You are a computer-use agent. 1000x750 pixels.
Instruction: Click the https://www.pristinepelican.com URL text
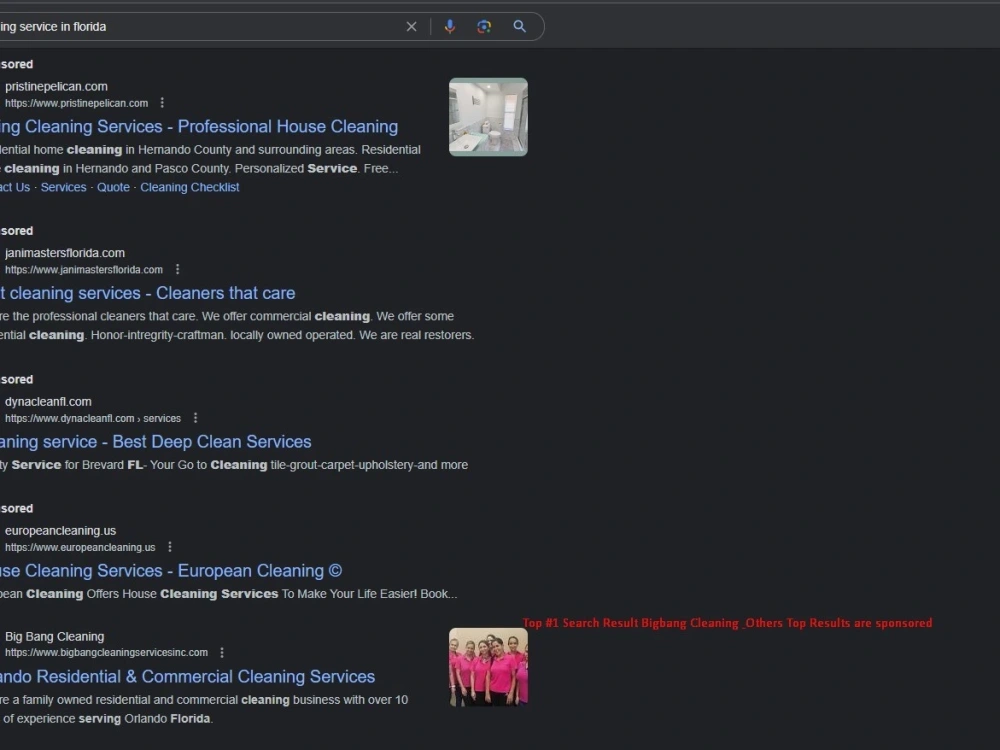(77, 103)
